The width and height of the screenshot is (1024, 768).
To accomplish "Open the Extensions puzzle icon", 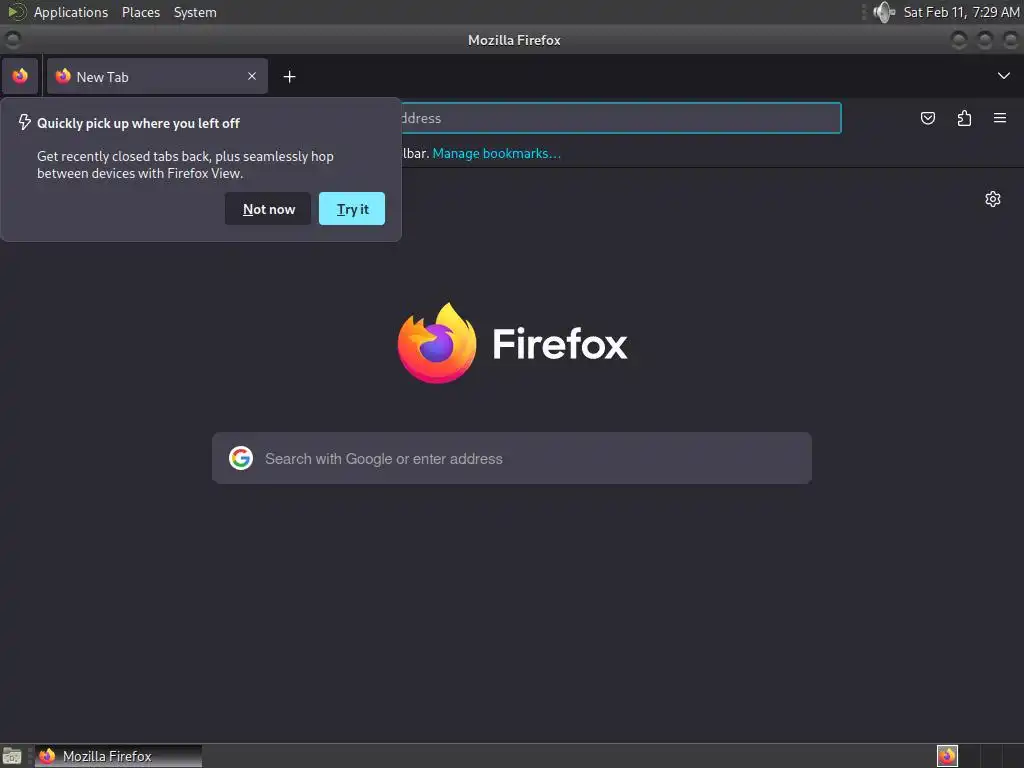I will [964, 118].
